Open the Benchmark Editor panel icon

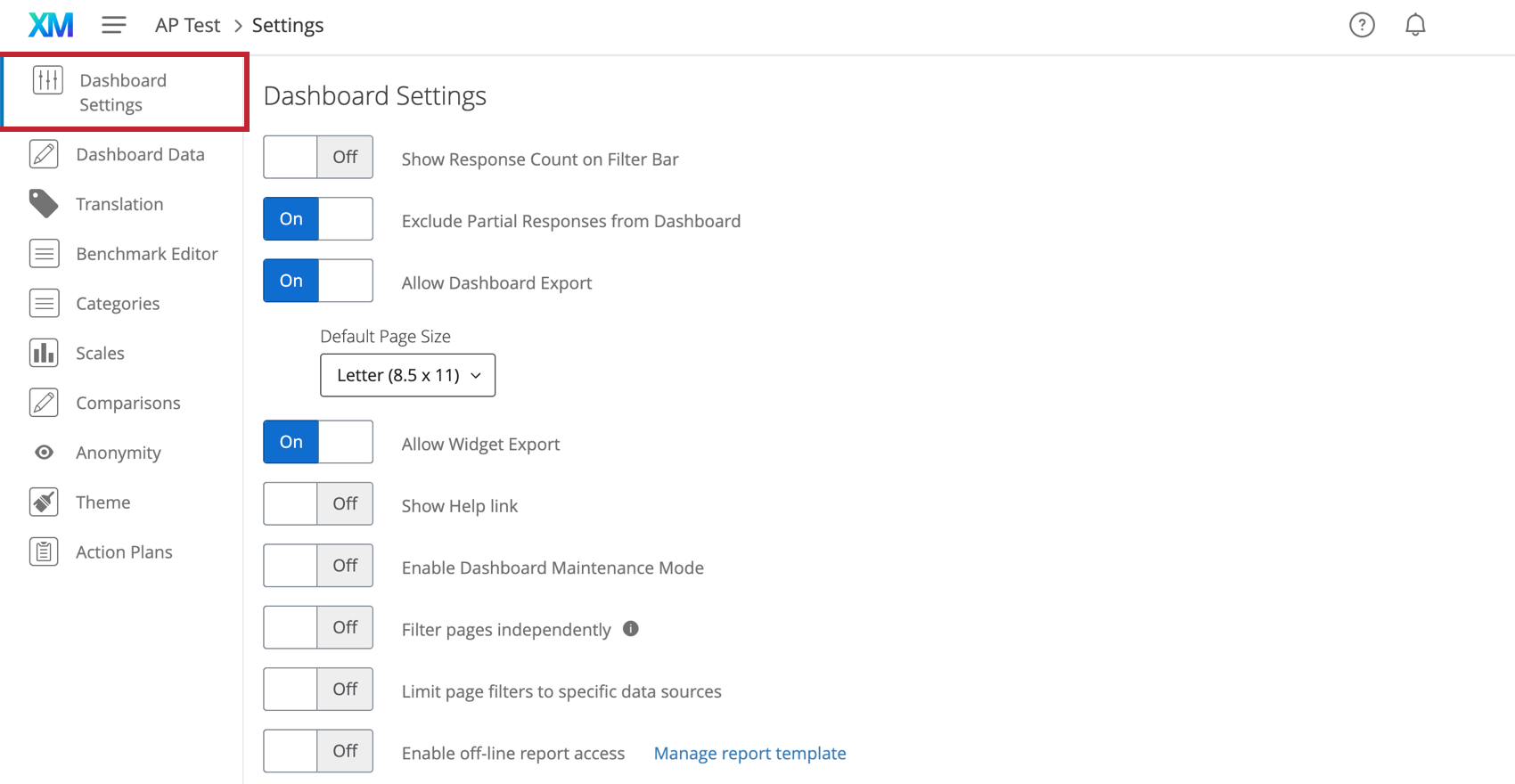(x=44, y=253)
